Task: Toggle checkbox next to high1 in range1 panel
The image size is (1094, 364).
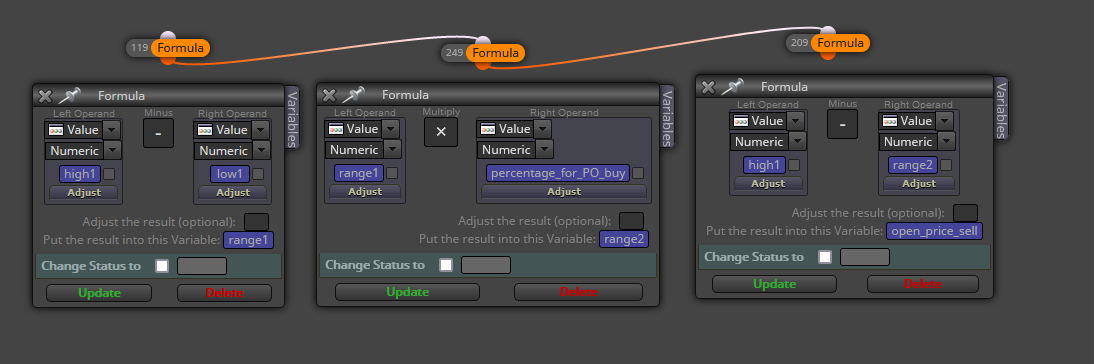Action: pos(110,174)
